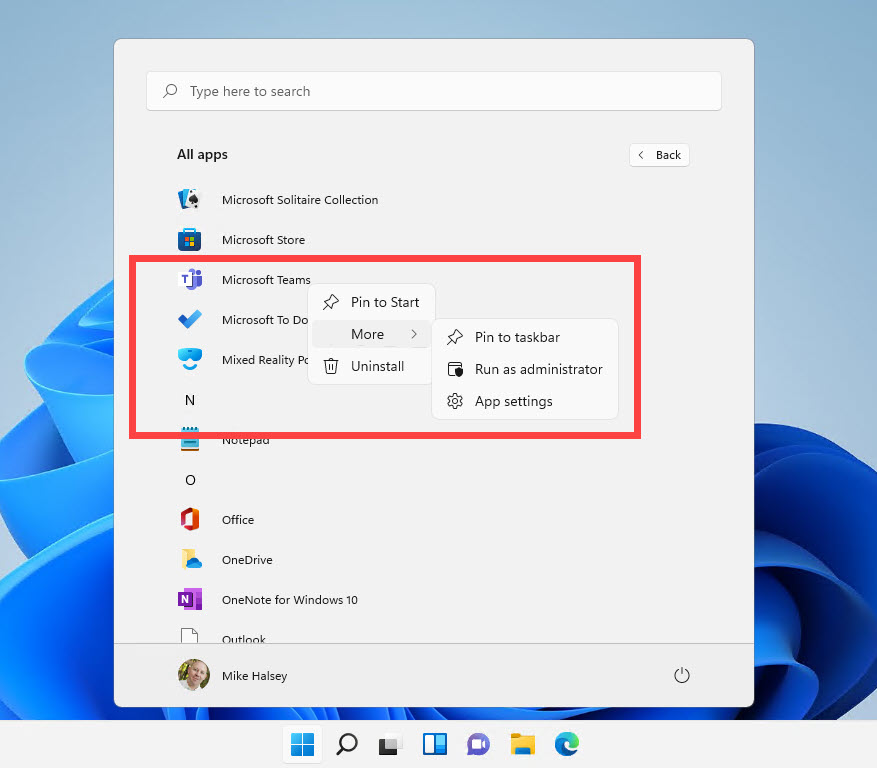Click the Microsoft Teams icon
Image resolution: width=877 pixels, height=768 pixels.
click(x=190, y=280)
